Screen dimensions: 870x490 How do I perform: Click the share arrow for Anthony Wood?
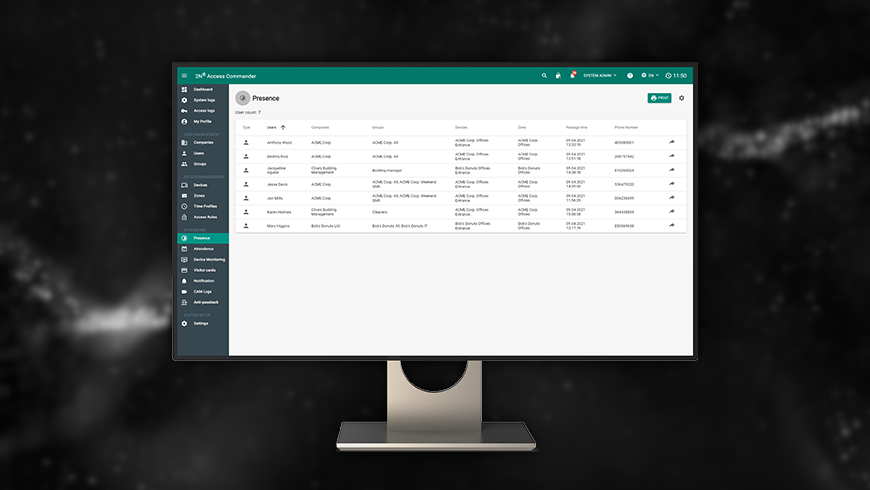(x=672, y=143)
